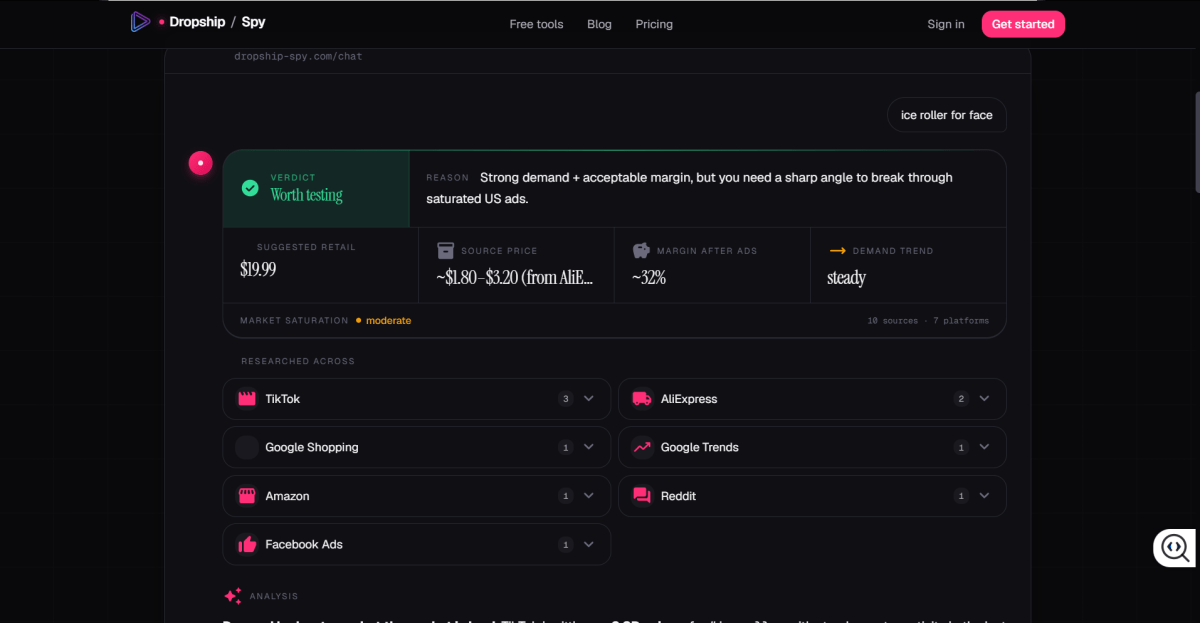Click the page vertical scrollbar thumb
This screenshot has width=1200, height=623.
[1197, 142]
